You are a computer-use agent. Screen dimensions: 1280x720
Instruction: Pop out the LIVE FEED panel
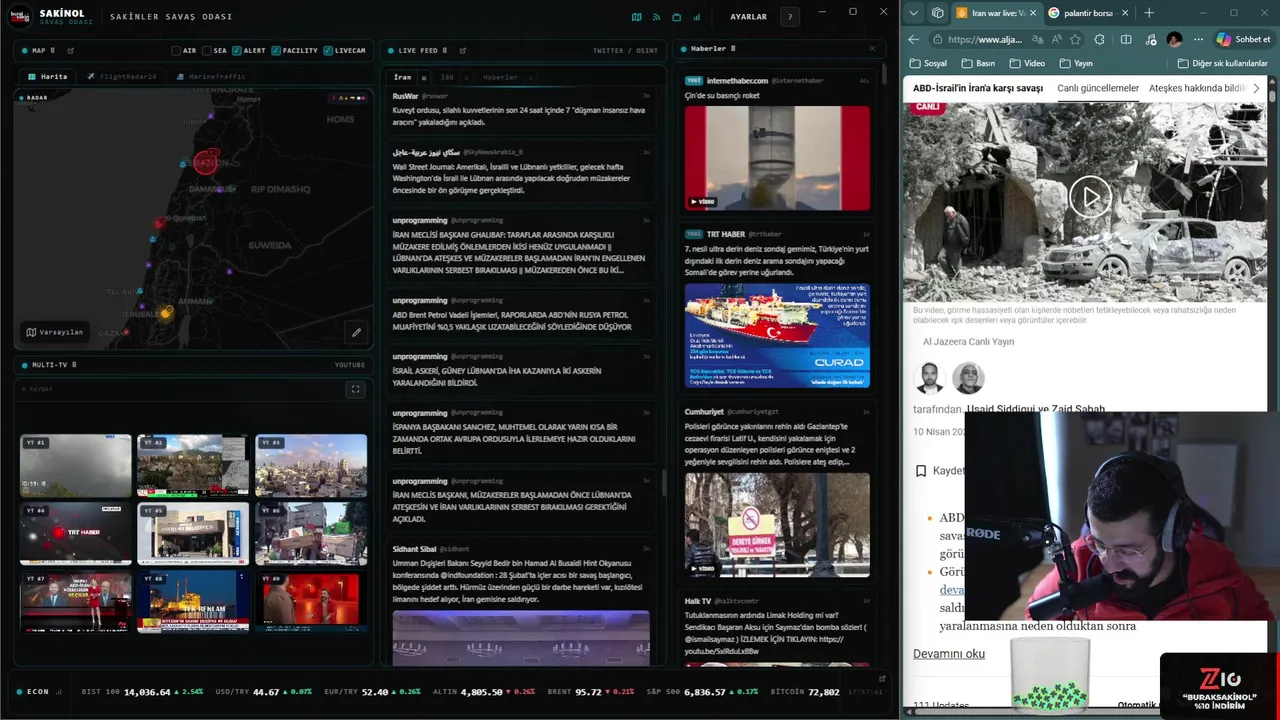pyautogui.click(x=462, y=50)
